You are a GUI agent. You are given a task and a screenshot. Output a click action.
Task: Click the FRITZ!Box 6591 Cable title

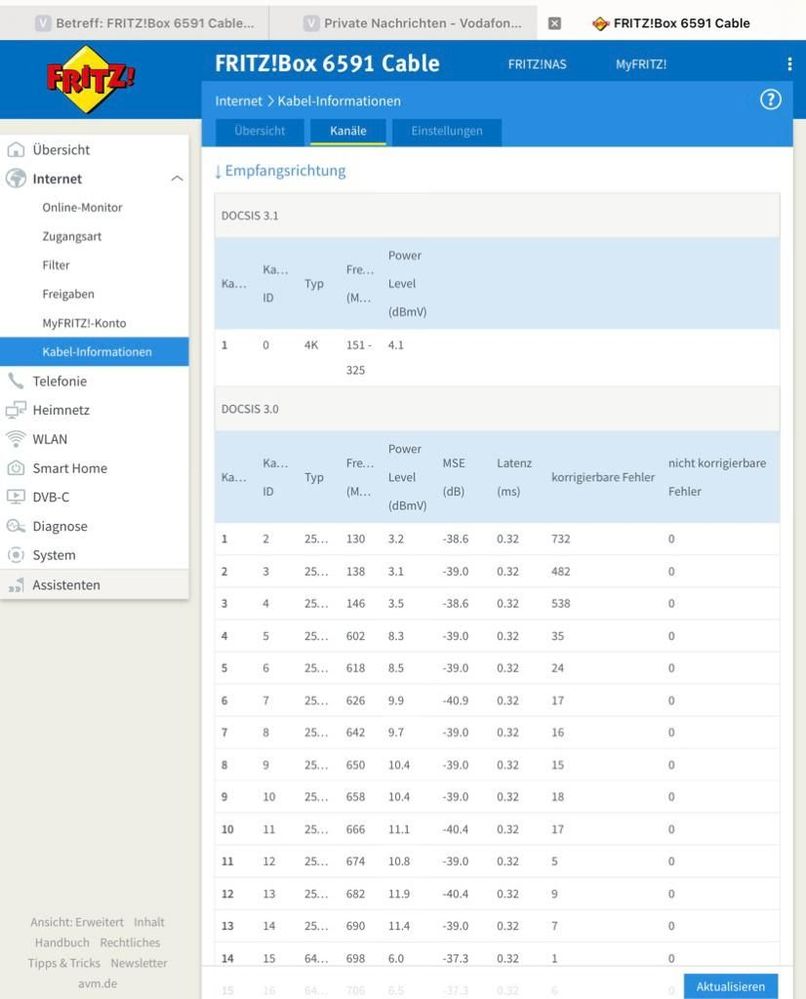pyautogui.click(x=327, y=64)
